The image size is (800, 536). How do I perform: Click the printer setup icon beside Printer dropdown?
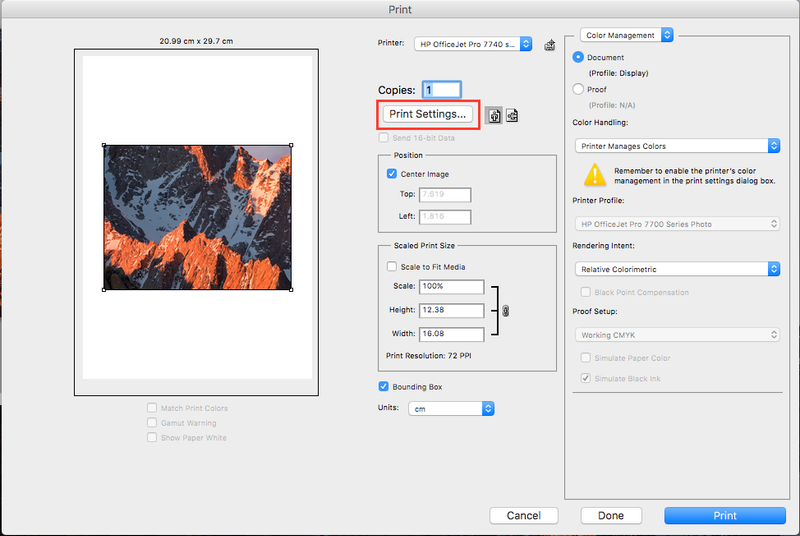549,45
